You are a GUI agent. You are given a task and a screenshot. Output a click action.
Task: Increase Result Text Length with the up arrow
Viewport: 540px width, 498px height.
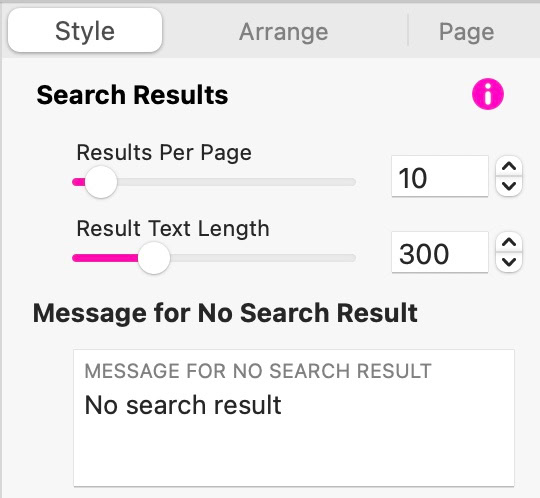(x=509, y=242)
